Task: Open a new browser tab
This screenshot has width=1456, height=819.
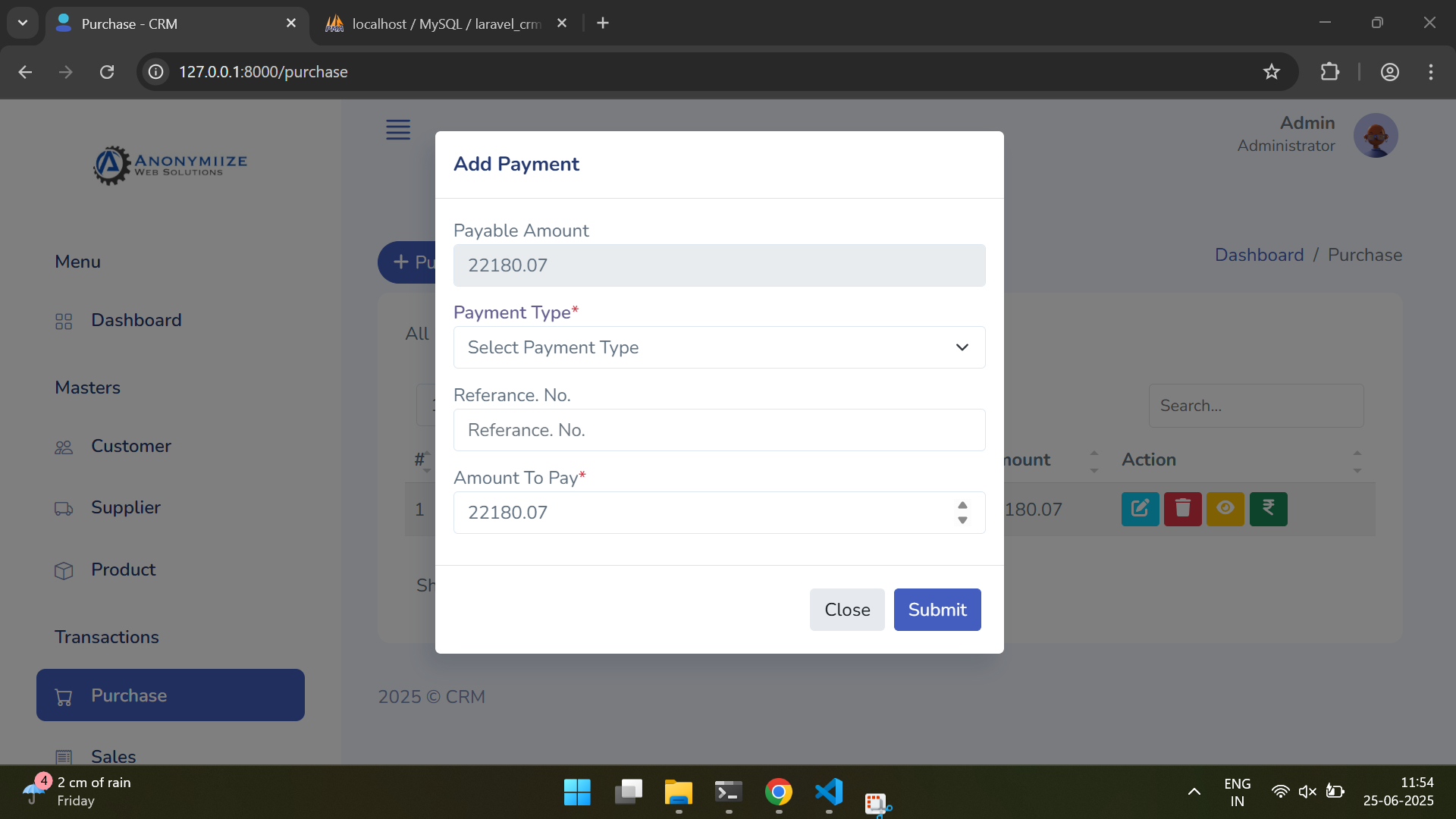Action: click(603, 24)
